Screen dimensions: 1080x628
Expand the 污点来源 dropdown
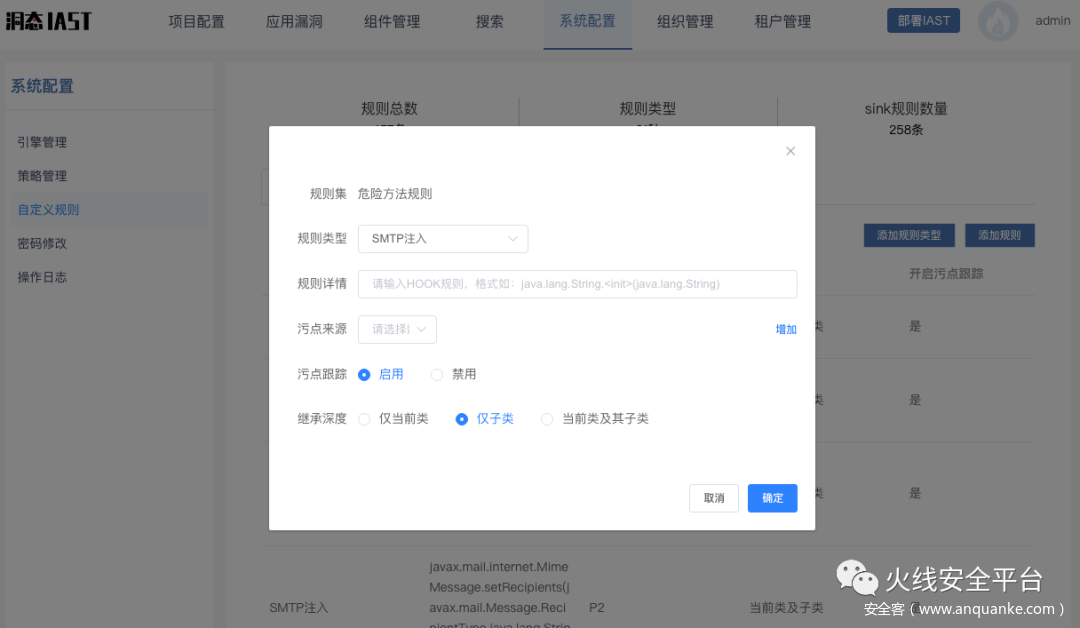pos(397,329)
